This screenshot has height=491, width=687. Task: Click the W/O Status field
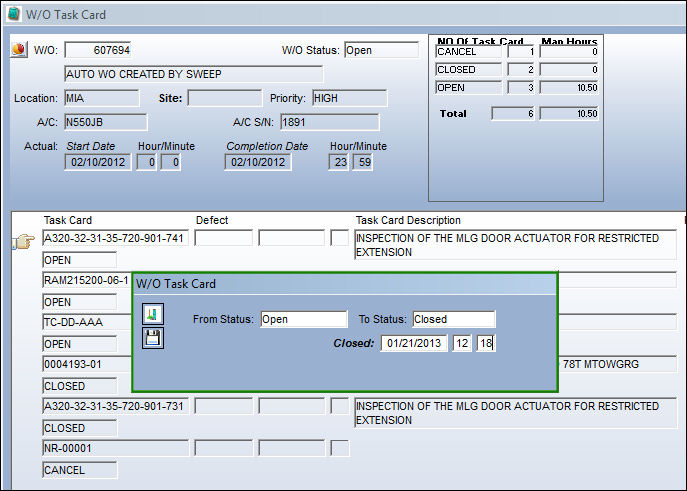[x=382, y=50]
